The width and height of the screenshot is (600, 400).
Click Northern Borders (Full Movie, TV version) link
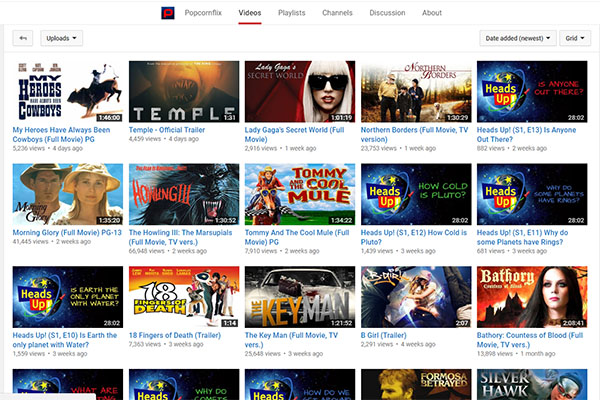click(x=414, y=135)
